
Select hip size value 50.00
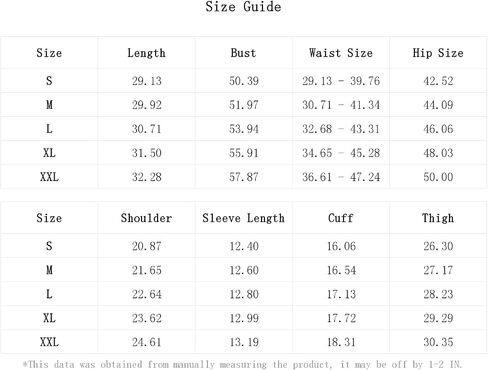click(x=438, y=177)
